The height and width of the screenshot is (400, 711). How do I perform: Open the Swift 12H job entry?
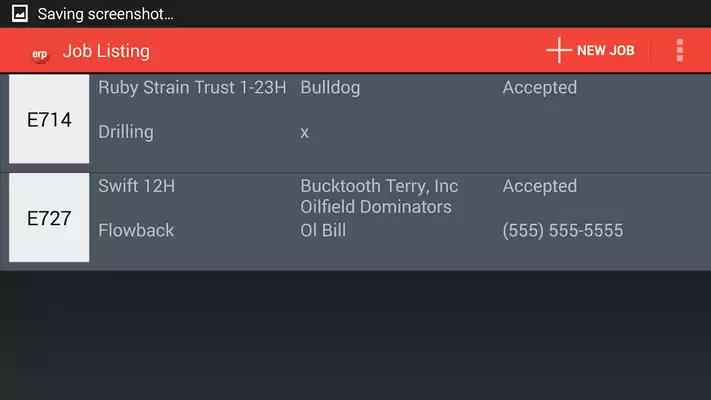pos(136,186)
